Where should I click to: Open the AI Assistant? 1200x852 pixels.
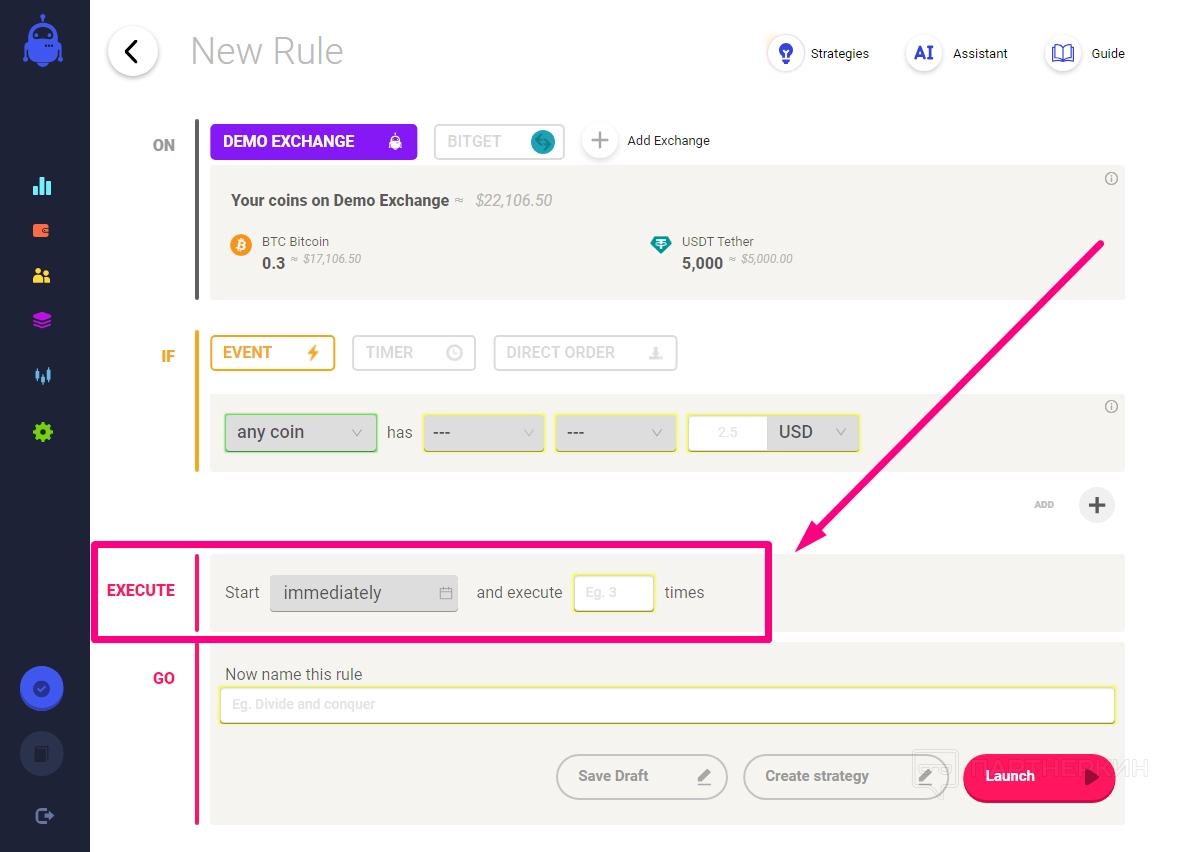957,54
